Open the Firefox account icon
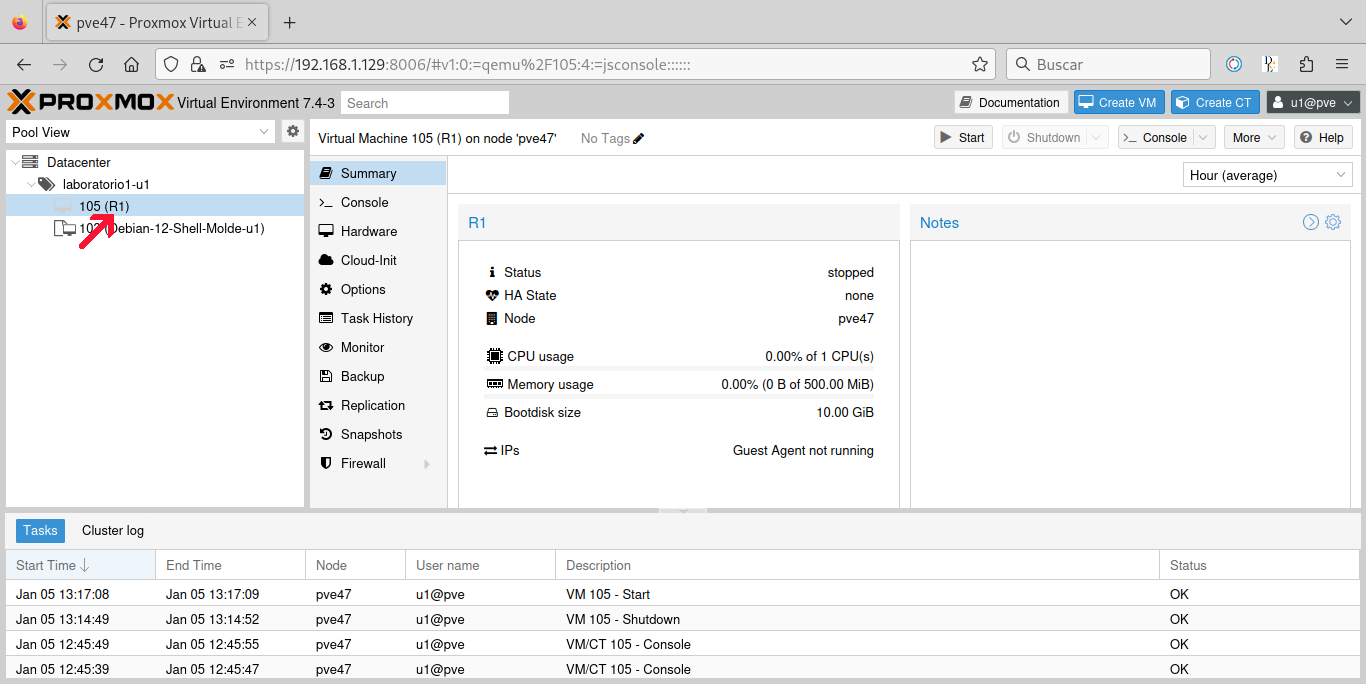The height and width of the screenshot is (684, 1366). pos(1234,64)
